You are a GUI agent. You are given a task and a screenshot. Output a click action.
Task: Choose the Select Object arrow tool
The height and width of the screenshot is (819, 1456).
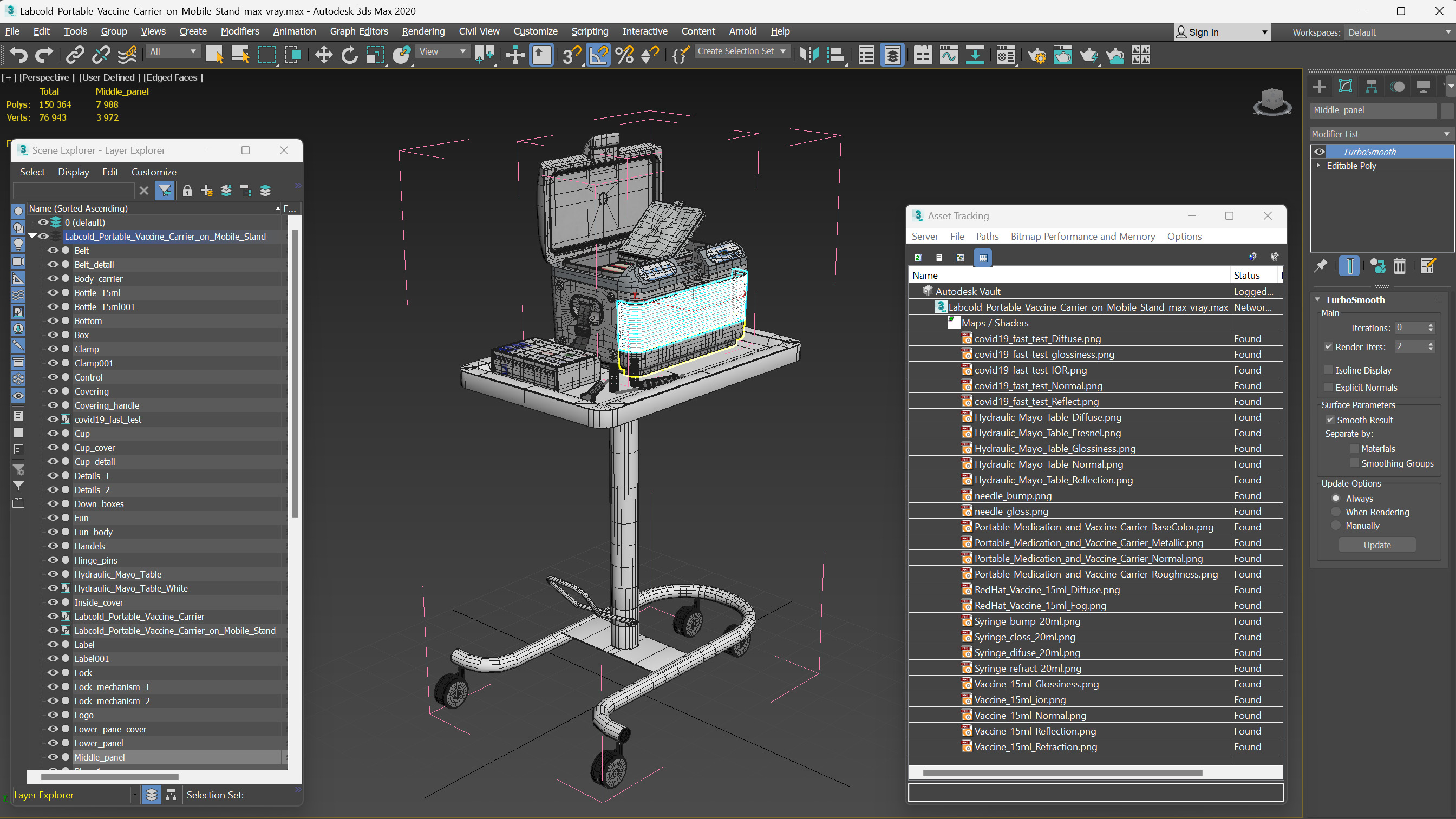click(214, 55)
